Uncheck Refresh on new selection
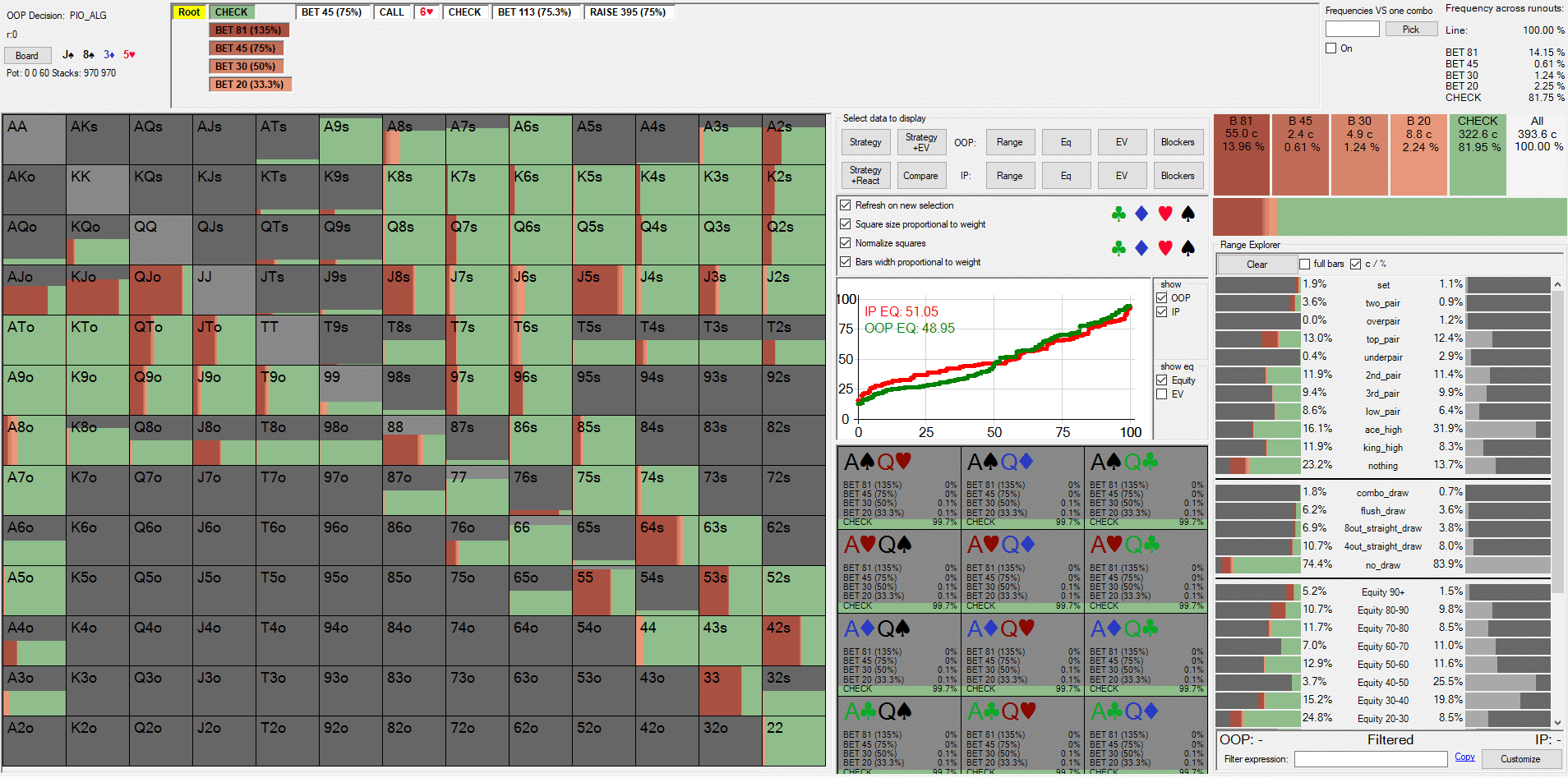1568x778 pixels. click(846, 205)
